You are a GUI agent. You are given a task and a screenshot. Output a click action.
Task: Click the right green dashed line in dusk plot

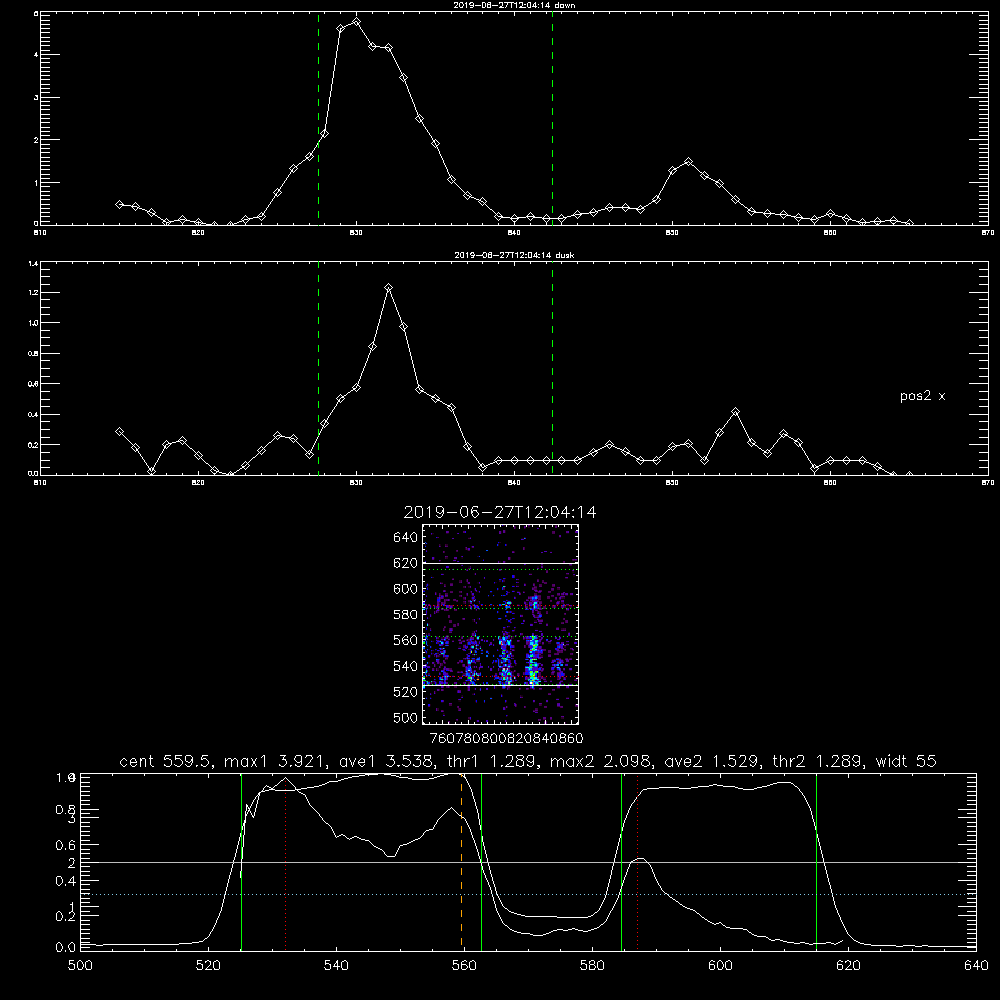(x=552, y=369)
